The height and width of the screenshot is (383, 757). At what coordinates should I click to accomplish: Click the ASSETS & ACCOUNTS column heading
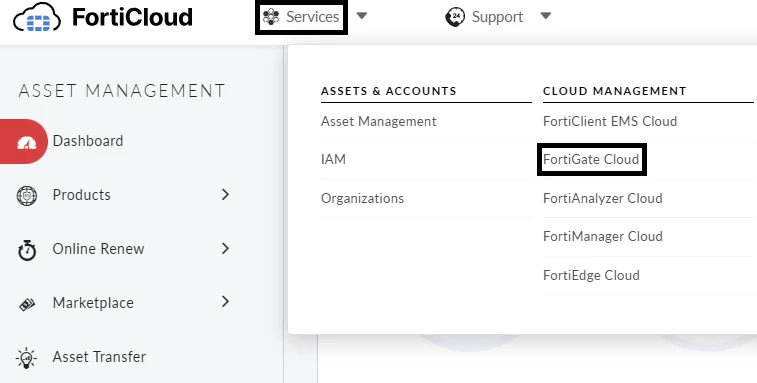coord(389,91)
